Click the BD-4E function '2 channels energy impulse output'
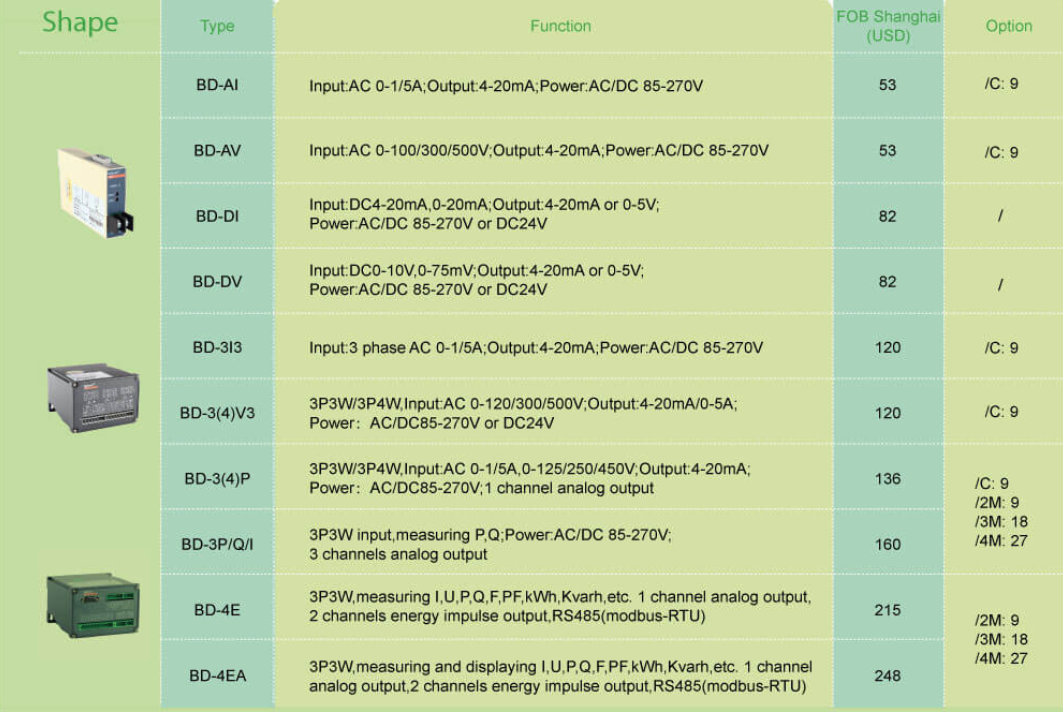 [428, 616]
